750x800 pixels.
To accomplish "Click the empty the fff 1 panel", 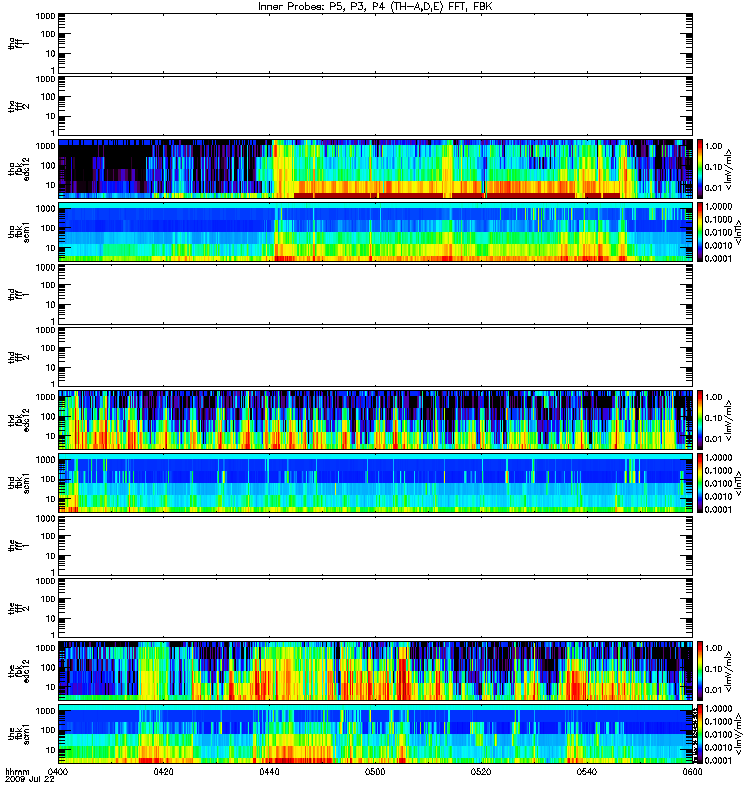I will click(x=376, y=545).
